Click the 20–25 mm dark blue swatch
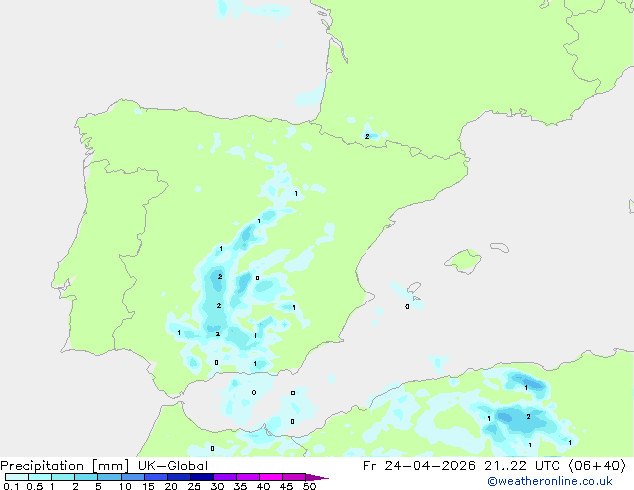Screen dimensions: 634x490 click(179, 477)
